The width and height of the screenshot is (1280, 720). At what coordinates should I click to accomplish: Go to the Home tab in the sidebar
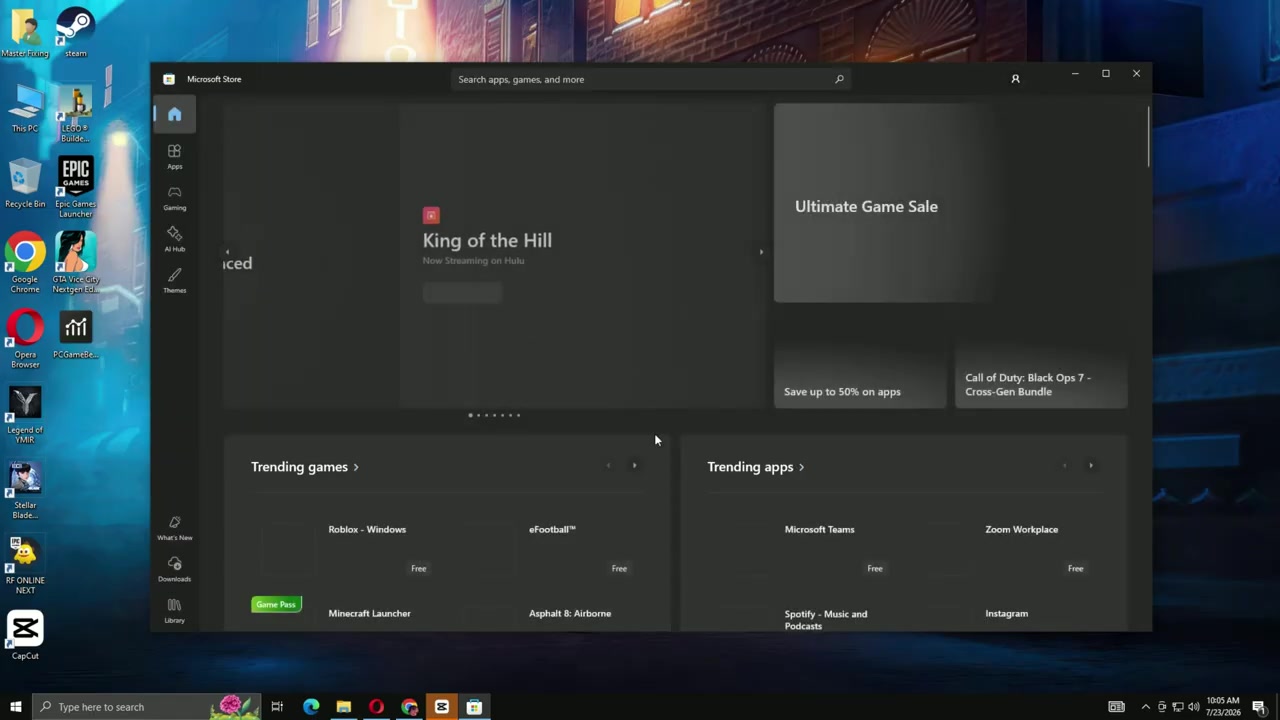(x=174, y=114)
